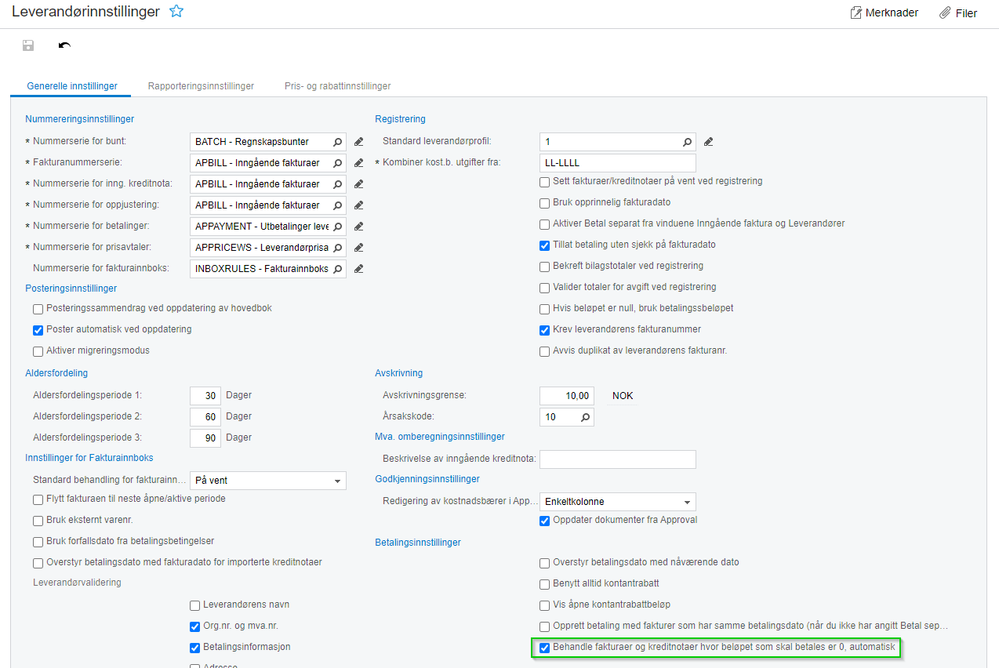999x668 pixels.
Task: Enable Aktiver migreringsmodus checkbox
Action: (x=38, y=351)
